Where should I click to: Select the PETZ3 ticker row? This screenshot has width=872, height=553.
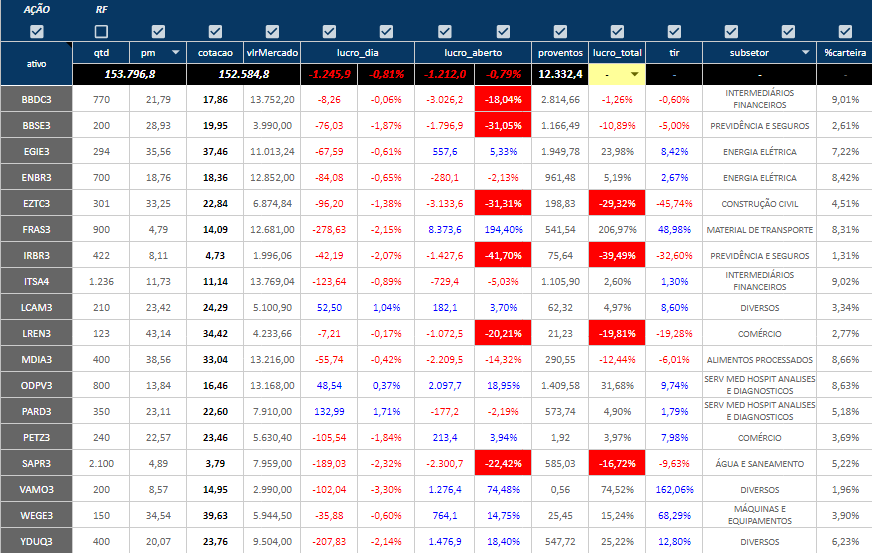pyautogui.click(x=37, y=437)
